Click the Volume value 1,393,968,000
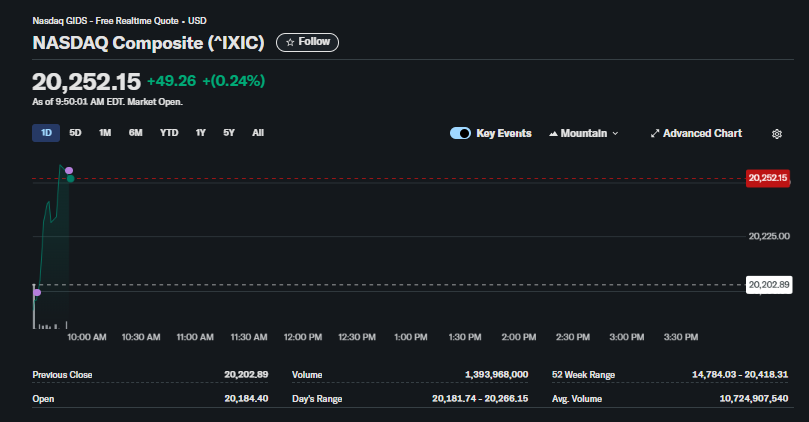 click(496, 375)
